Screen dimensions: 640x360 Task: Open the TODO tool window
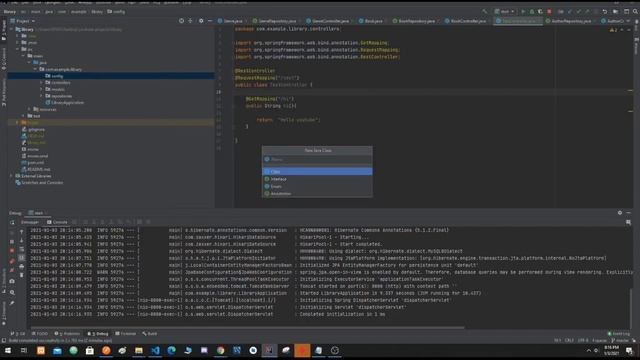coord(40,333)
